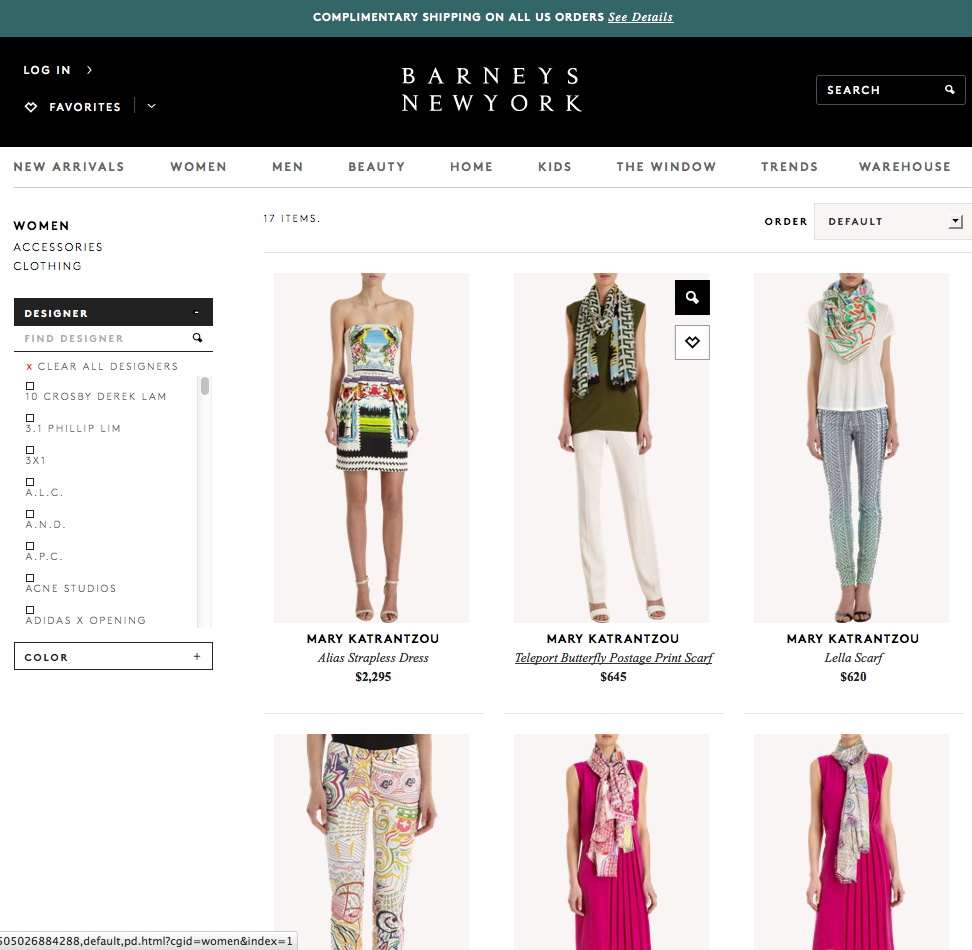The image size is (972, 950).
Task: Open the Women navigation menu
Action: (x=198, y=167)
